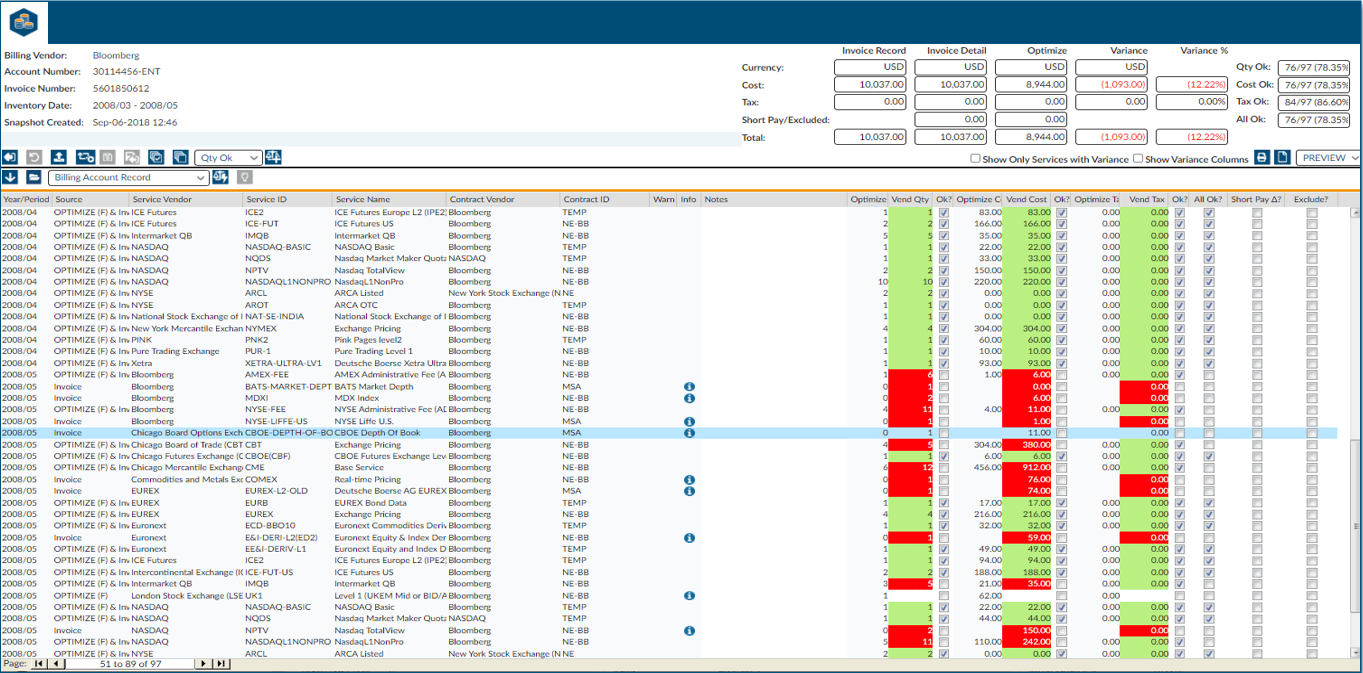Open info icon for UK1 row
The image size is (1363, 673).
click(x=689, y=595)
